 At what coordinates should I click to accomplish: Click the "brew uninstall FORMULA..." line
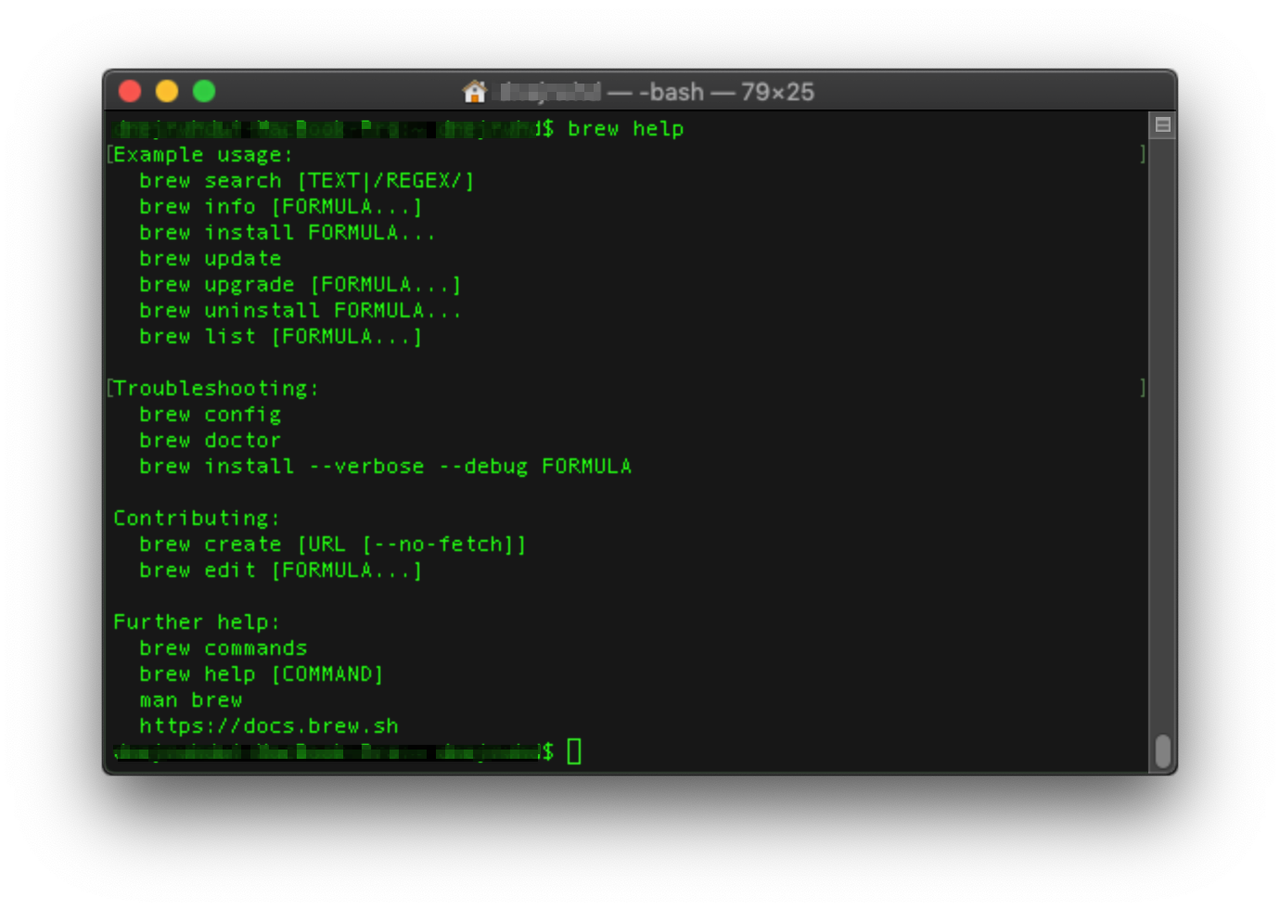pos(301,311)
